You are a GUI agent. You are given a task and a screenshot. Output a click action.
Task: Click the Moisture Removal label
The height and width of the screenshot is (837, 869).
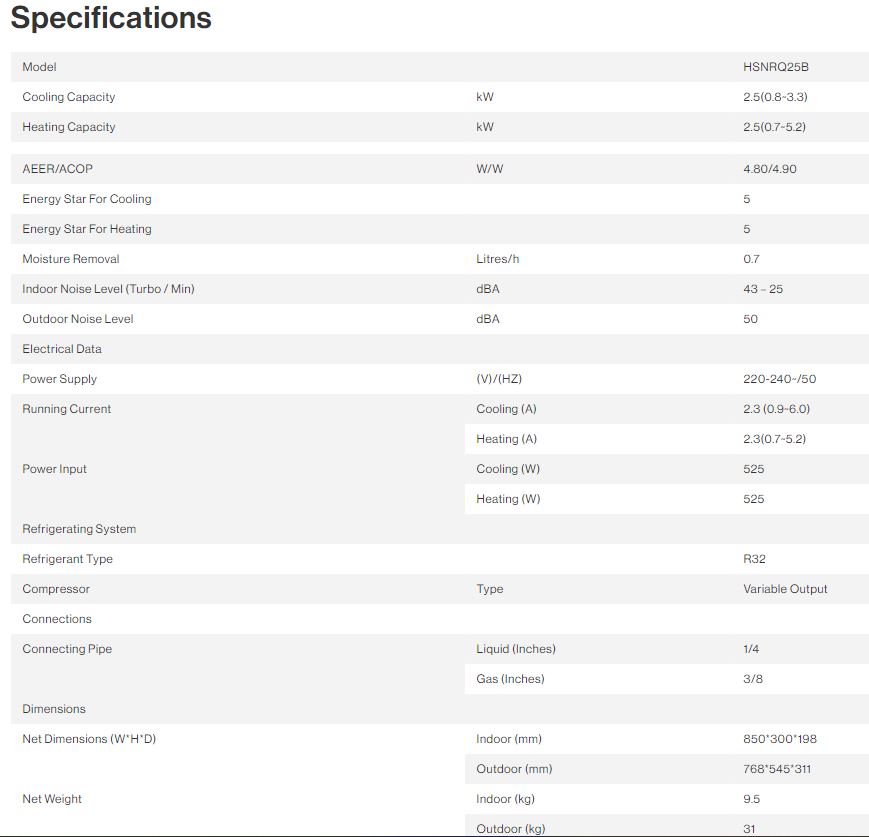(x=71, y=259)
